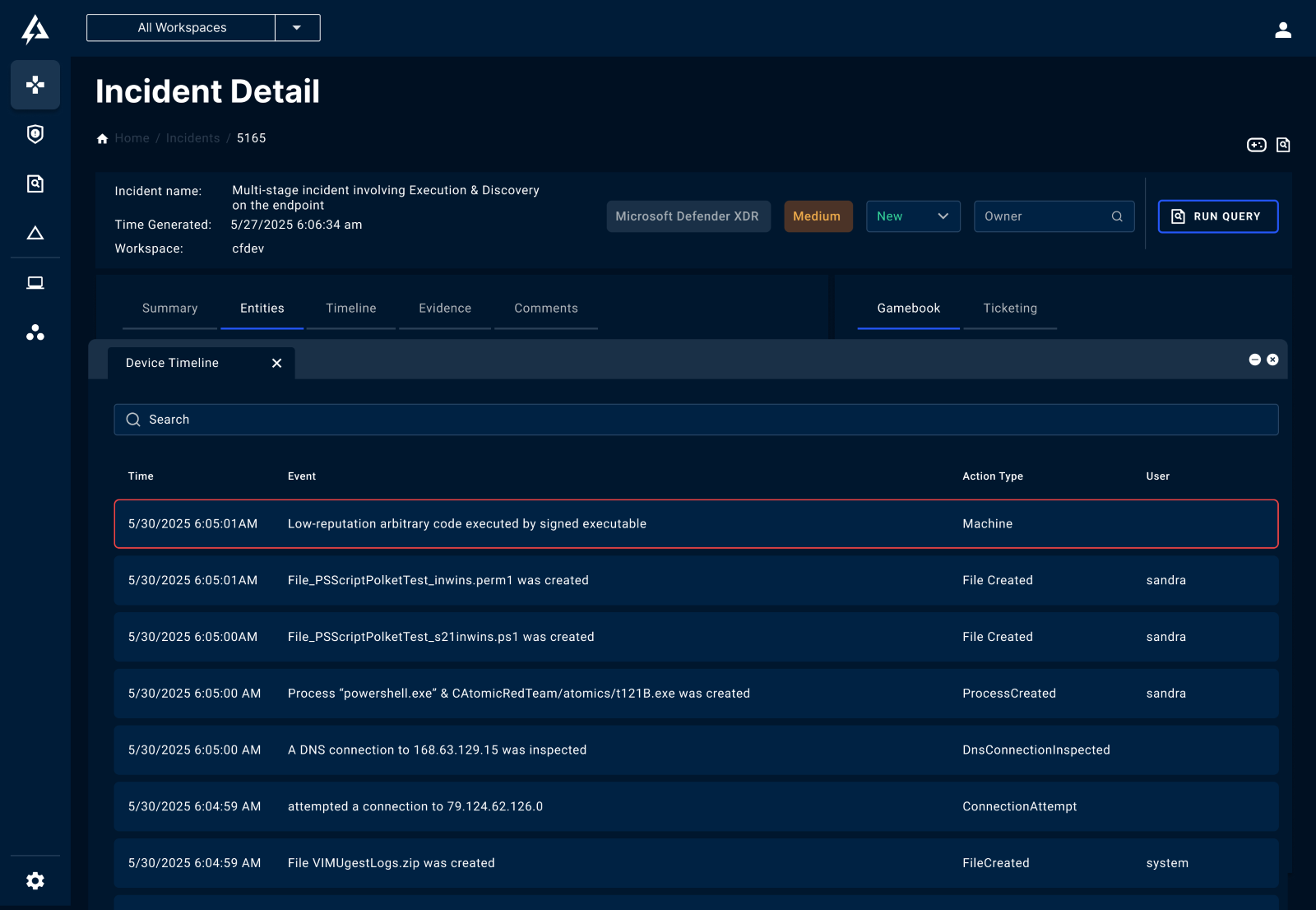The height and width of the screenshot is (910, 1316).
Task: Select the Low-reputation arbitrary code event row
Action: (695, 524)
